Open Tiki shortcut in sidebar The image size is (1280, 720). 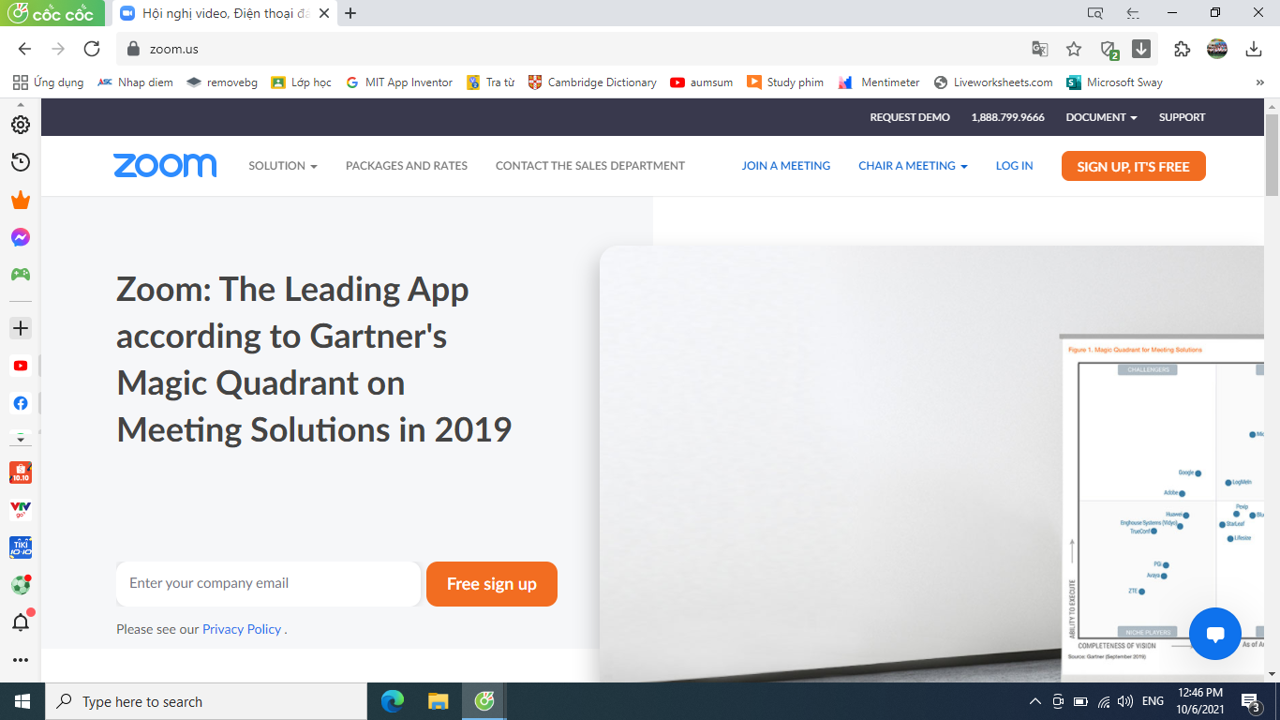(x=20, y=548)
